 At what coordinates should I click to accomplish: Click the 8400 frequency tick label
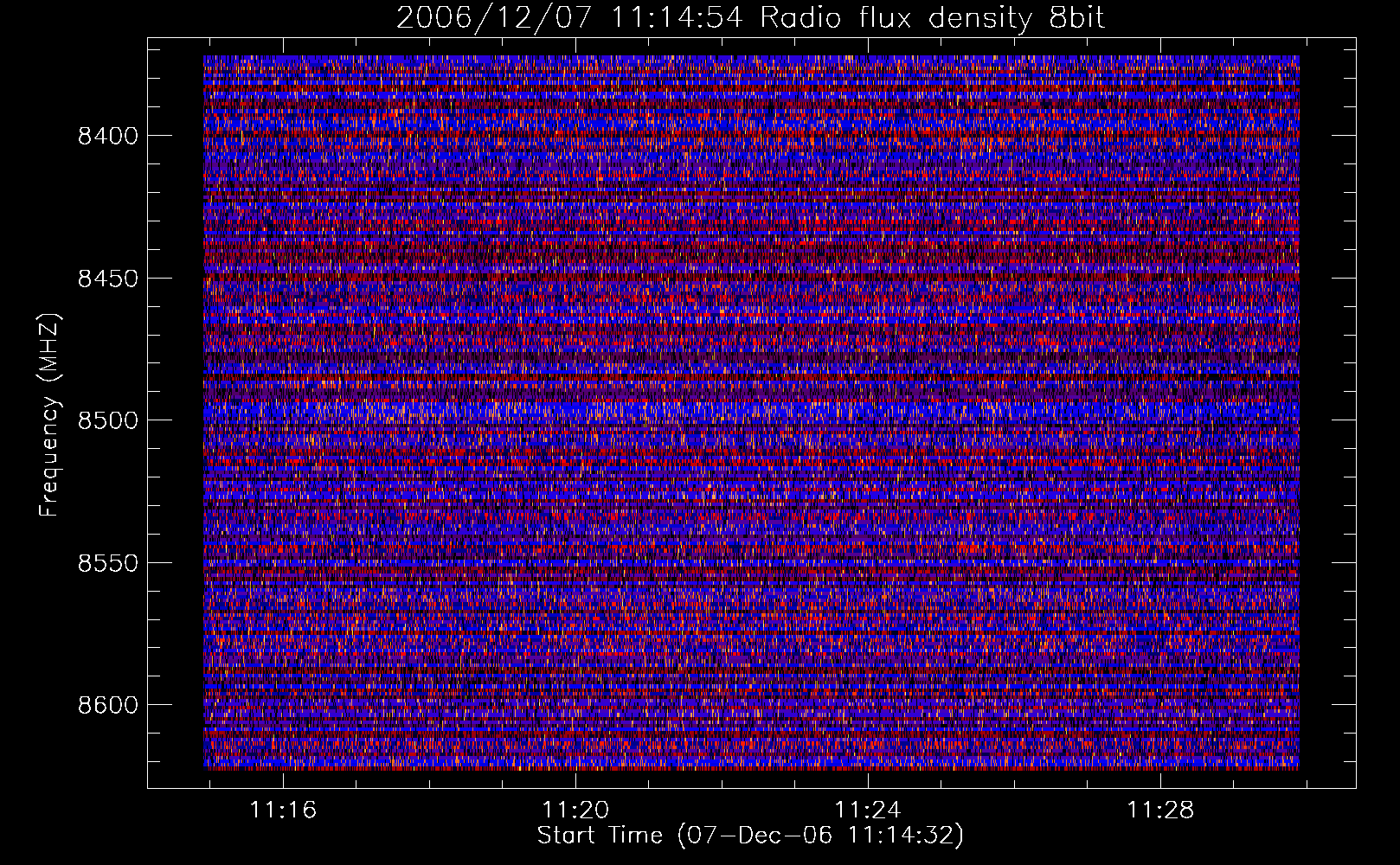tap(108, 136)
